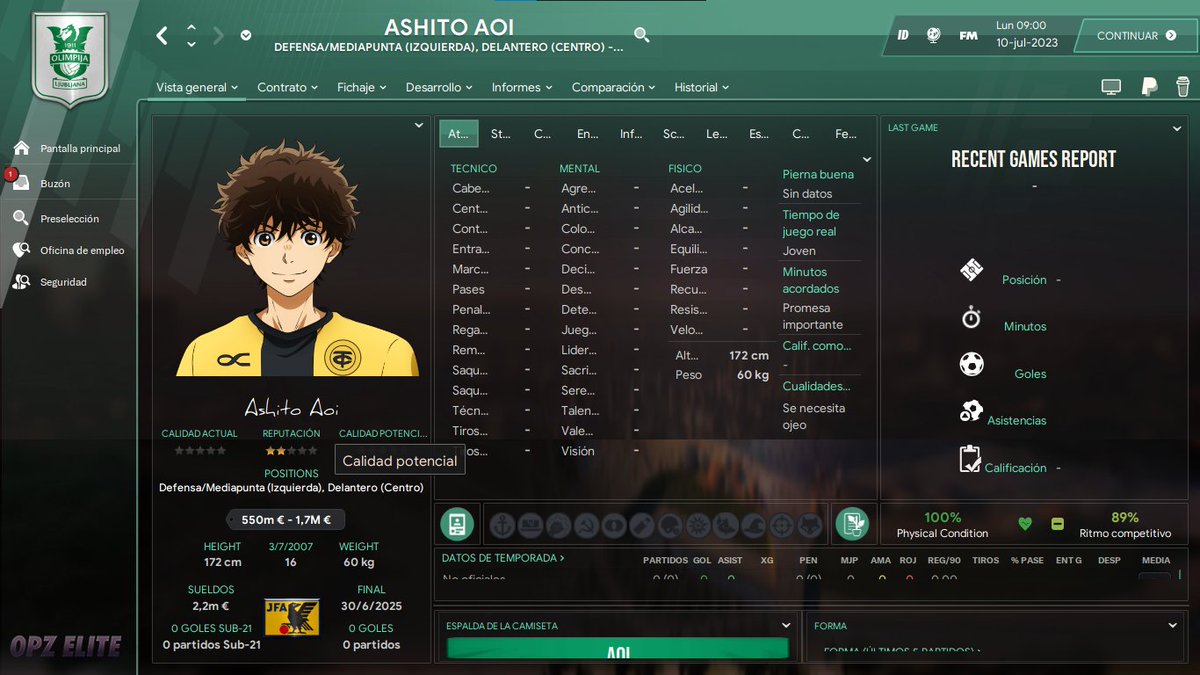Image resolution: width=1200 pixels, height=675 pixels.
Task: Select the Le... tab
Action: (x=716, y=134)
